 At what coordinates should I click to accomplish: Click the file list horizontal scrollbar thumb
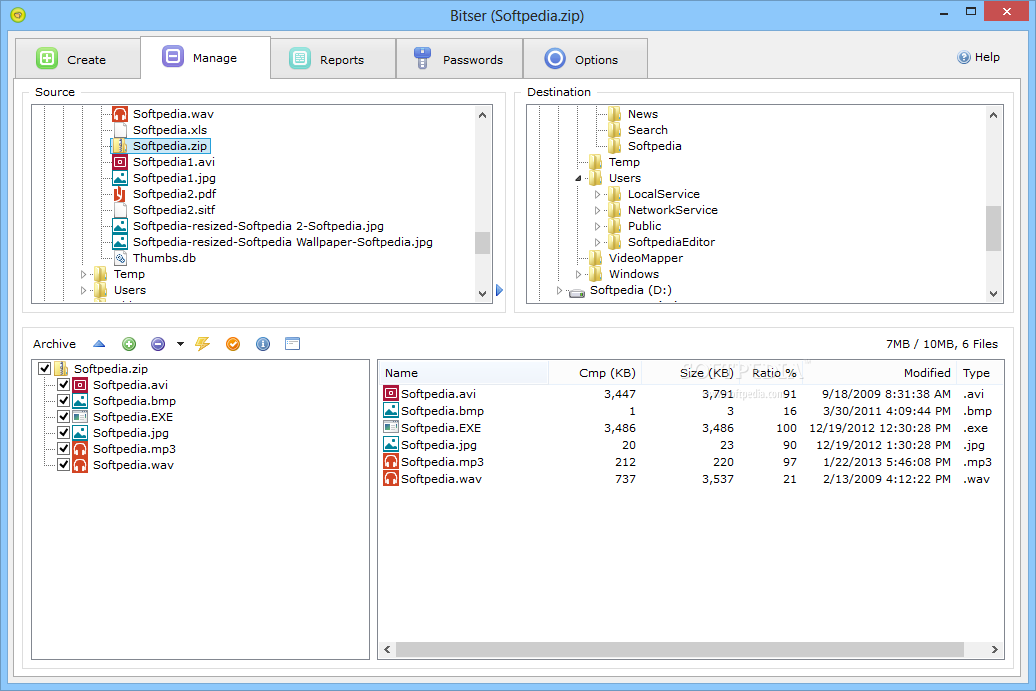679,649
